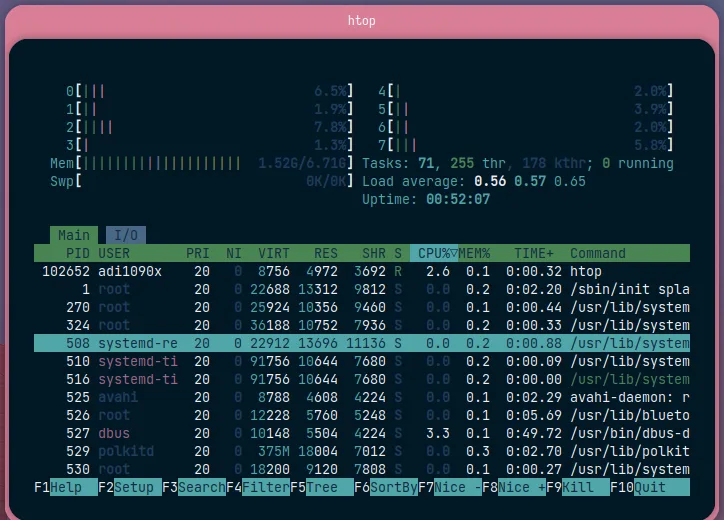
Task: Click the CPU 7 usage meter
Action: 526,145
